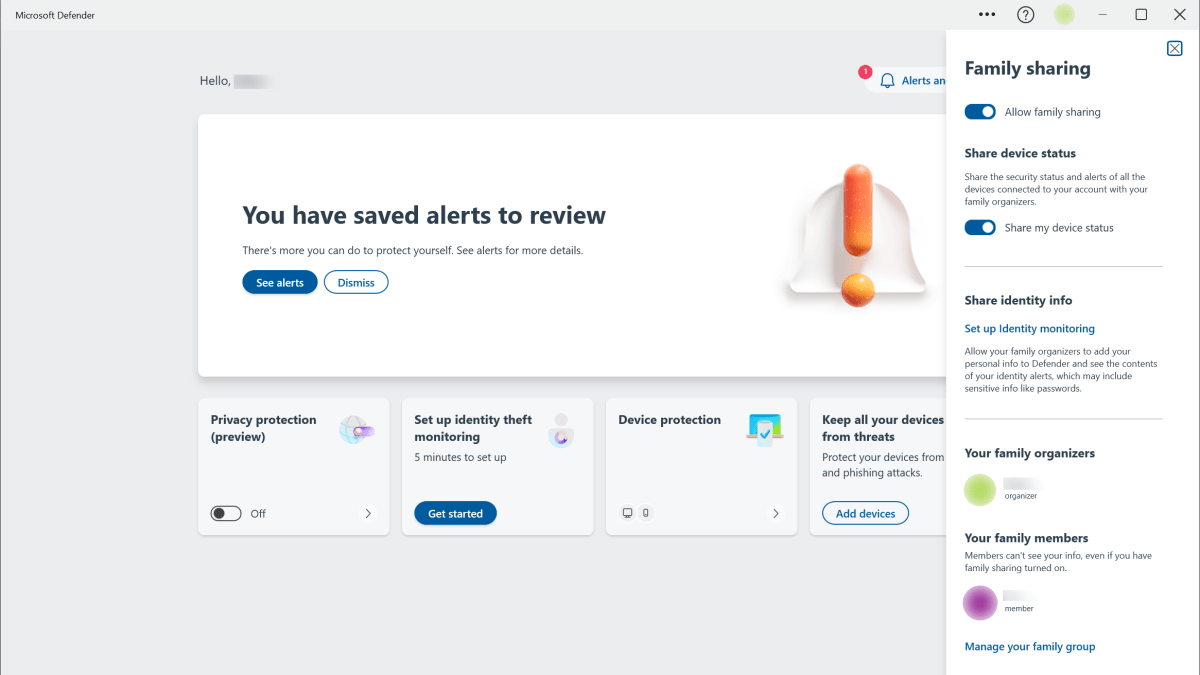Enable the Privacy protection toggle
Screen dimensions: 1200x675
coord(226,514)
